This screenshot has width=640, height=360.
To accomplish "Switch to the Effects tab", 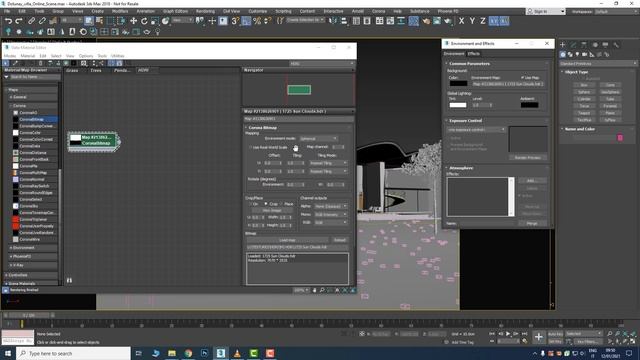I will tap(474, 53).
